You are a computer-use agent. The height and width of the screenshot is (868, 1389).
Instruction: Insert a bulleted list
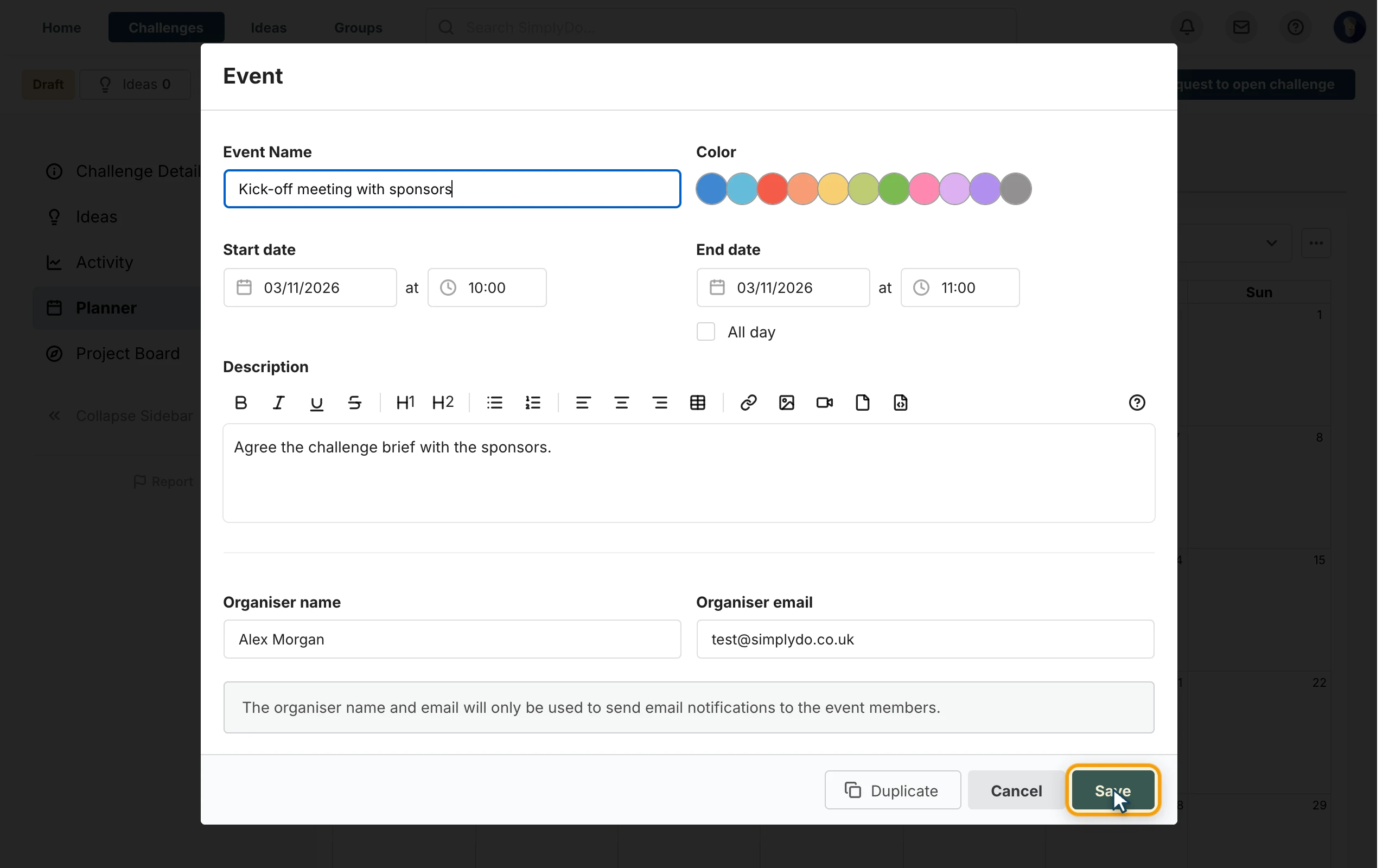pyautogui.click(x=495, y=403)
